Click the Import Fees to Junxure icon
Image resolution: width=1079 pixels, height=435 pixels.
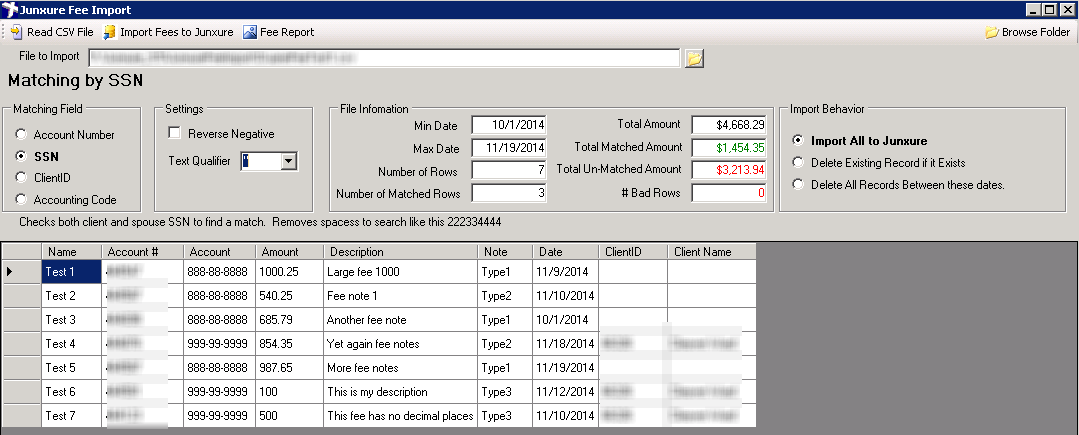click(109, 32)
